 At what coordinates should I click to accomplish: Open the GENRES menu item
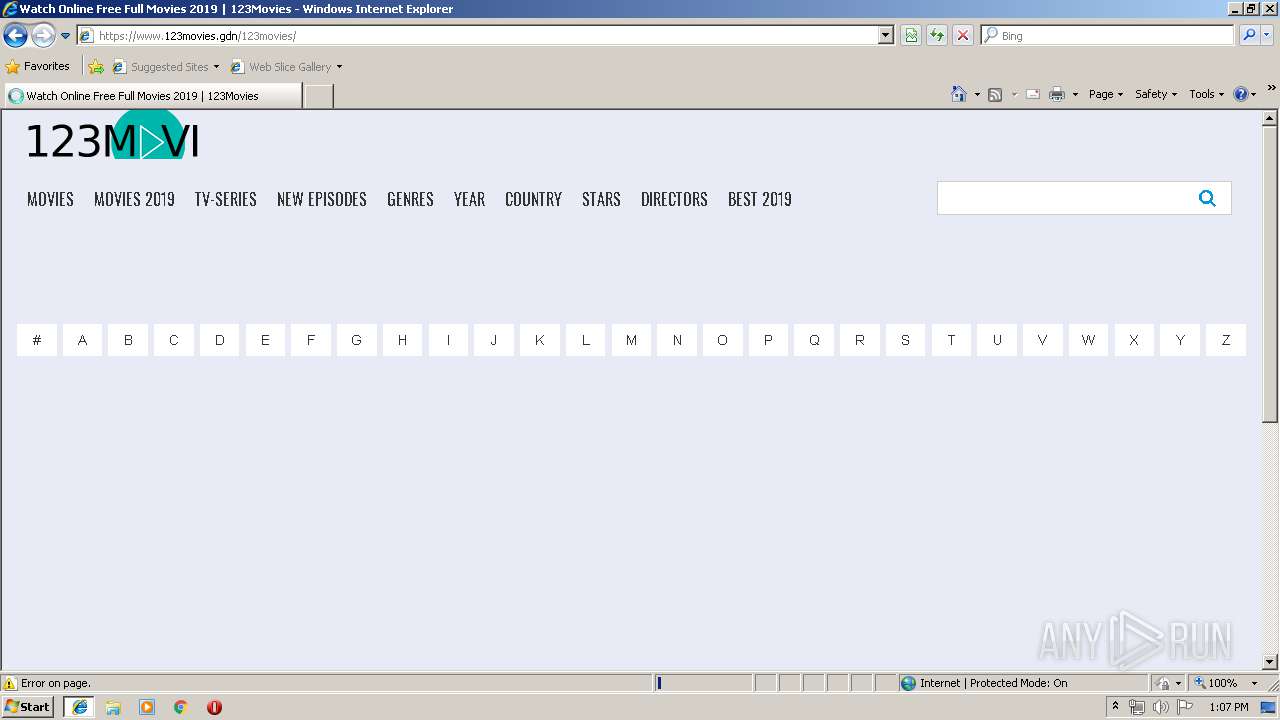coord(410,199)
